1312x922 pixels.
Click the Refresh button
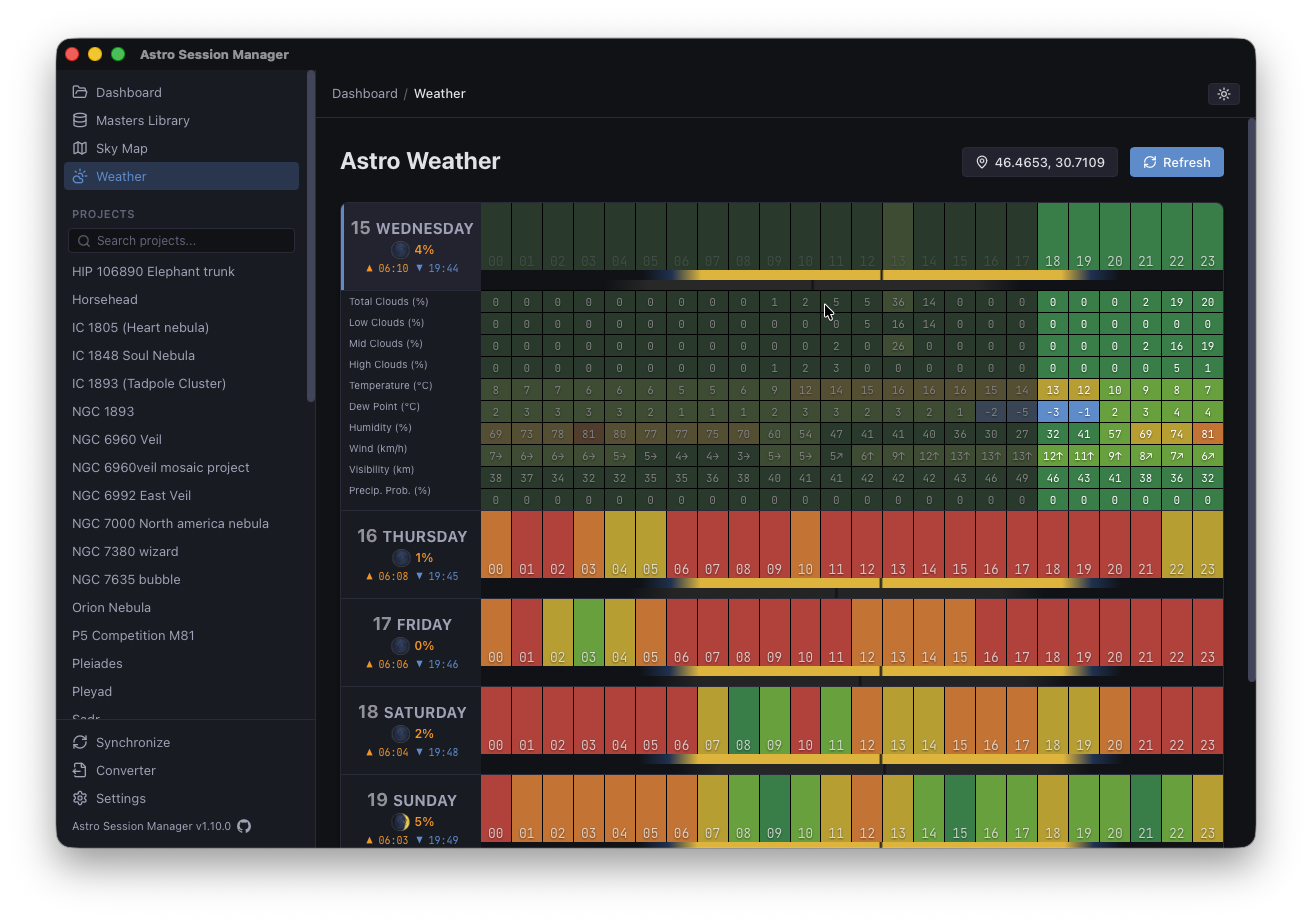[1176, 162]
